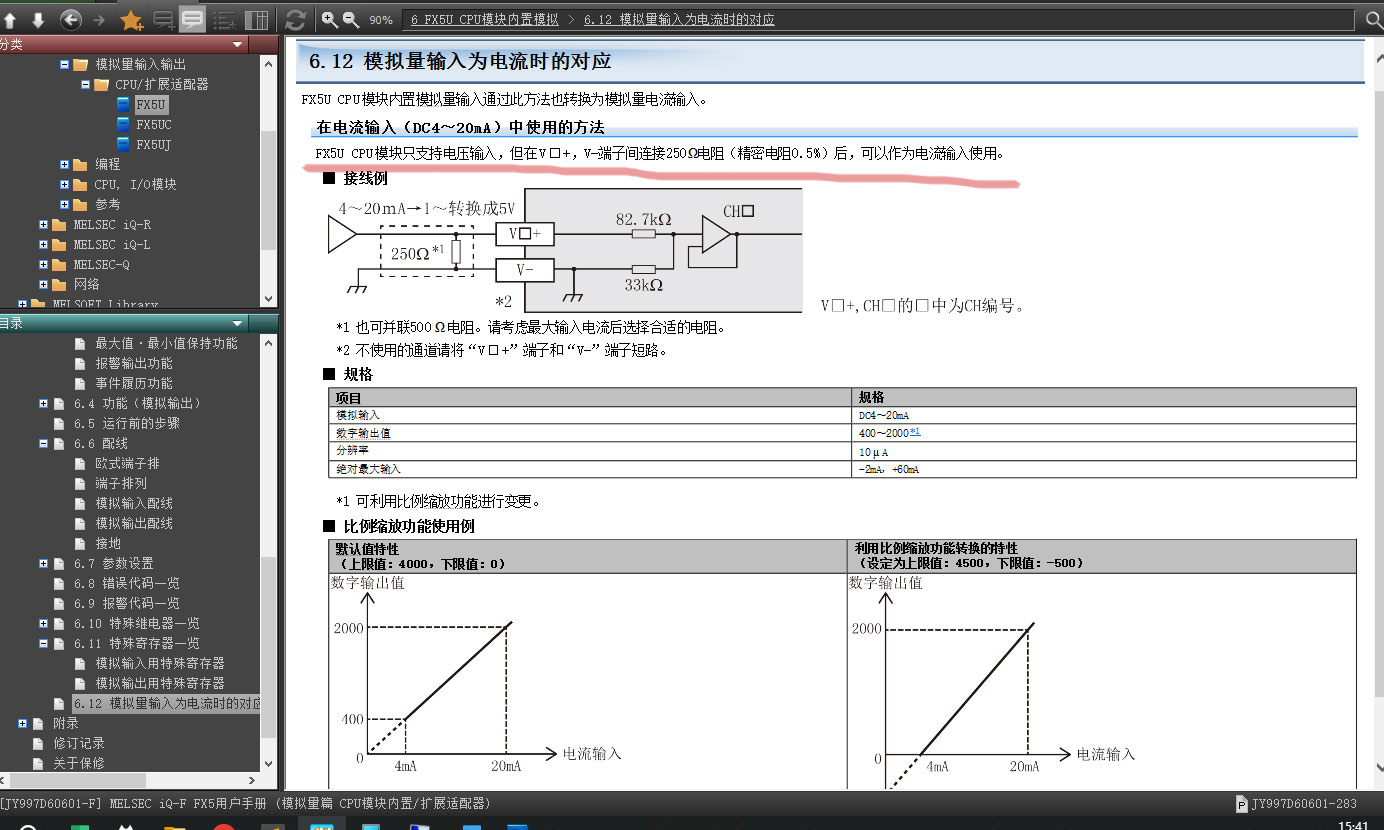The width and height of the screenshot is (1384, 830).
Task: Toggle the column layout view icon
Action: [257, 20]
